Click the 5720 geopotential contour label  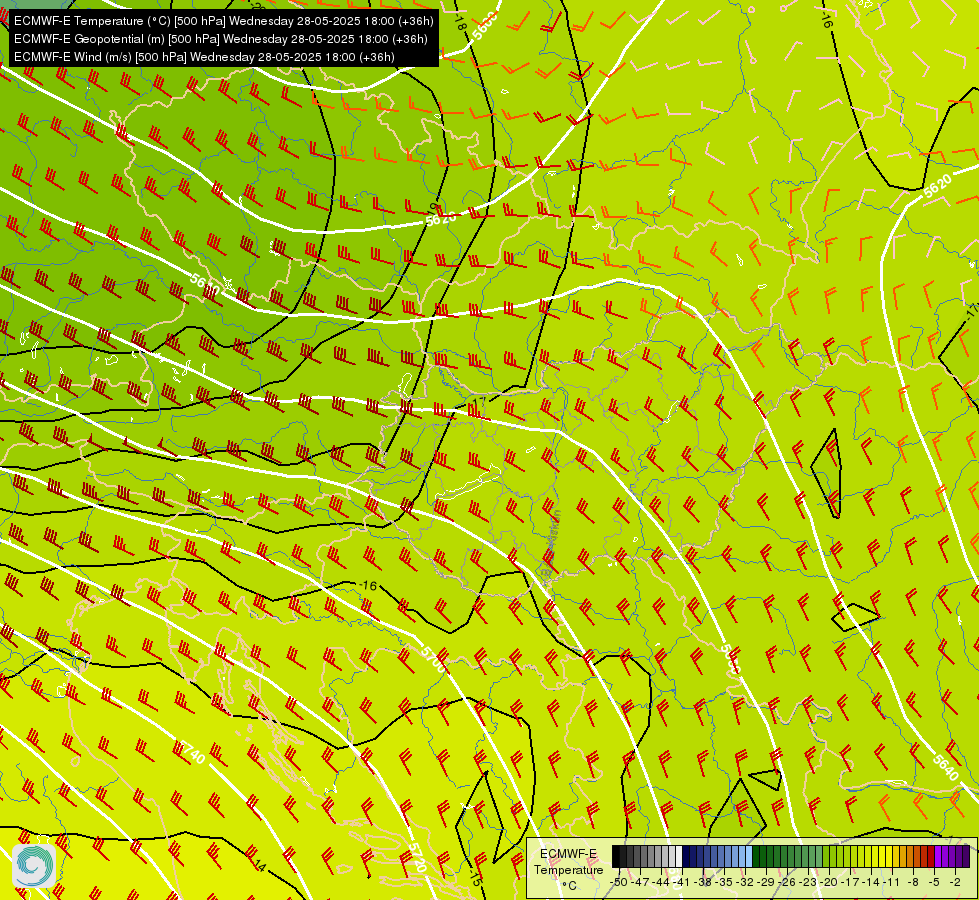417,858
